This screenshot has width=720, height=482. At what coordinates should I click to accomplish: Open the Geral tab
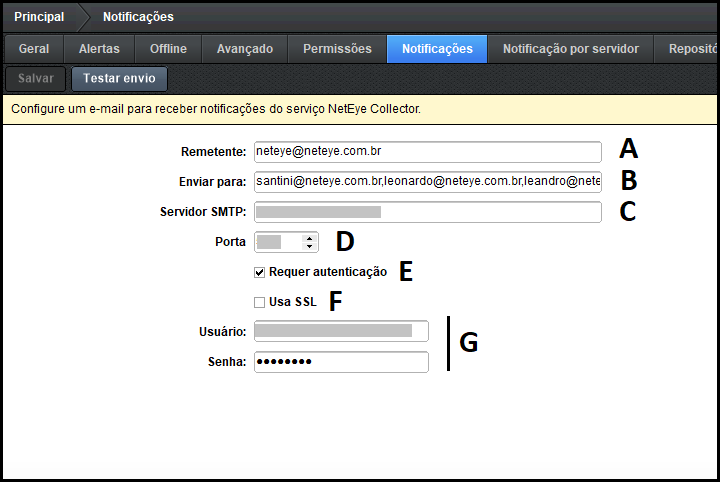click(34, 49)
